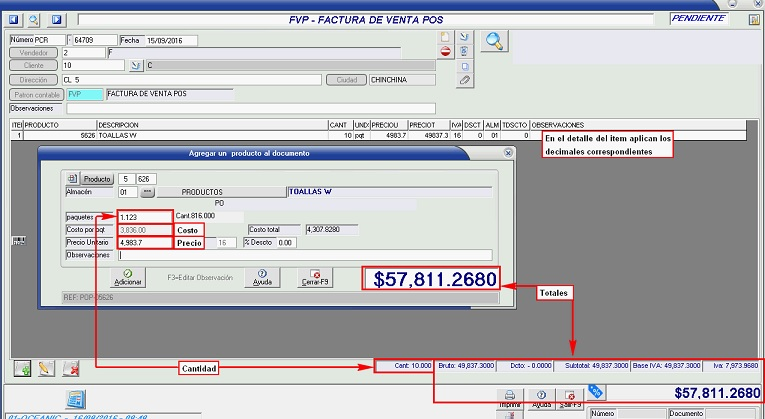Click the Producto button in add dialog
This screenshot has width=765, height=419.
point(97,179)
